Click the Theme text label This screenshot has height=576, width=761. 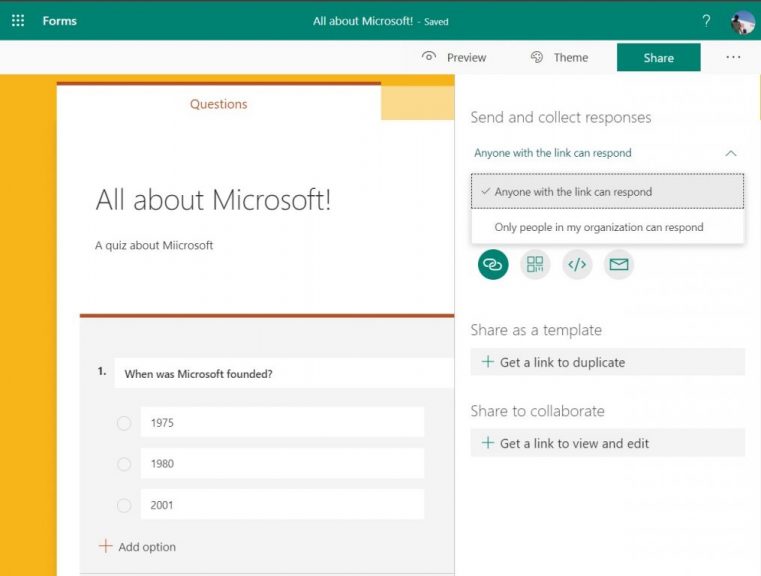point(571,57)
